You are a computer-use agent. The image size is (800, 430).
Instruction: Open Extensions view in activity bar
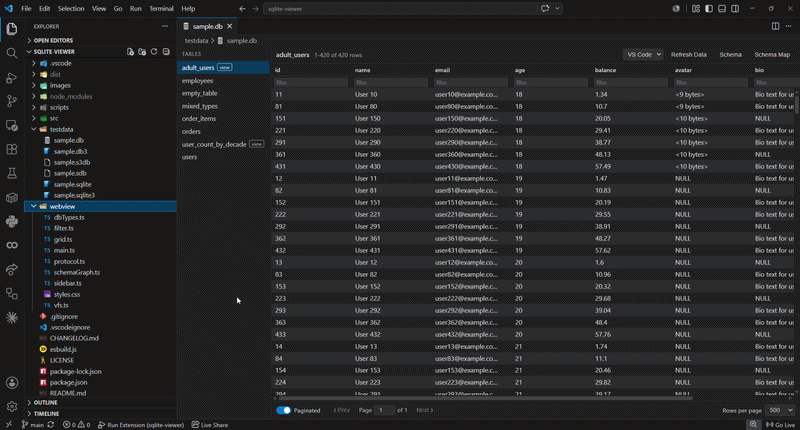[12, 149]
